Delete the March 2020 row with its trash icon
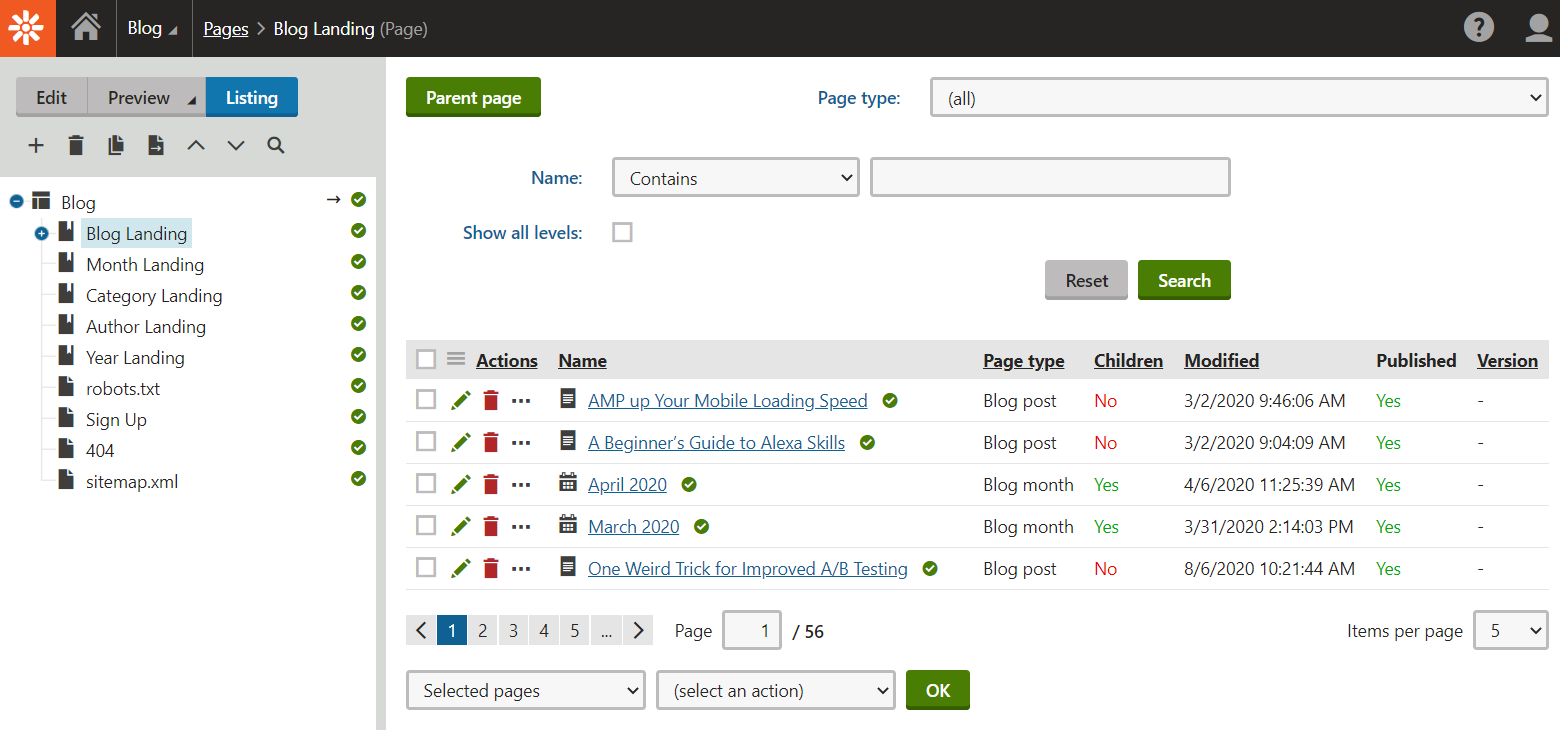 [490, 525]
